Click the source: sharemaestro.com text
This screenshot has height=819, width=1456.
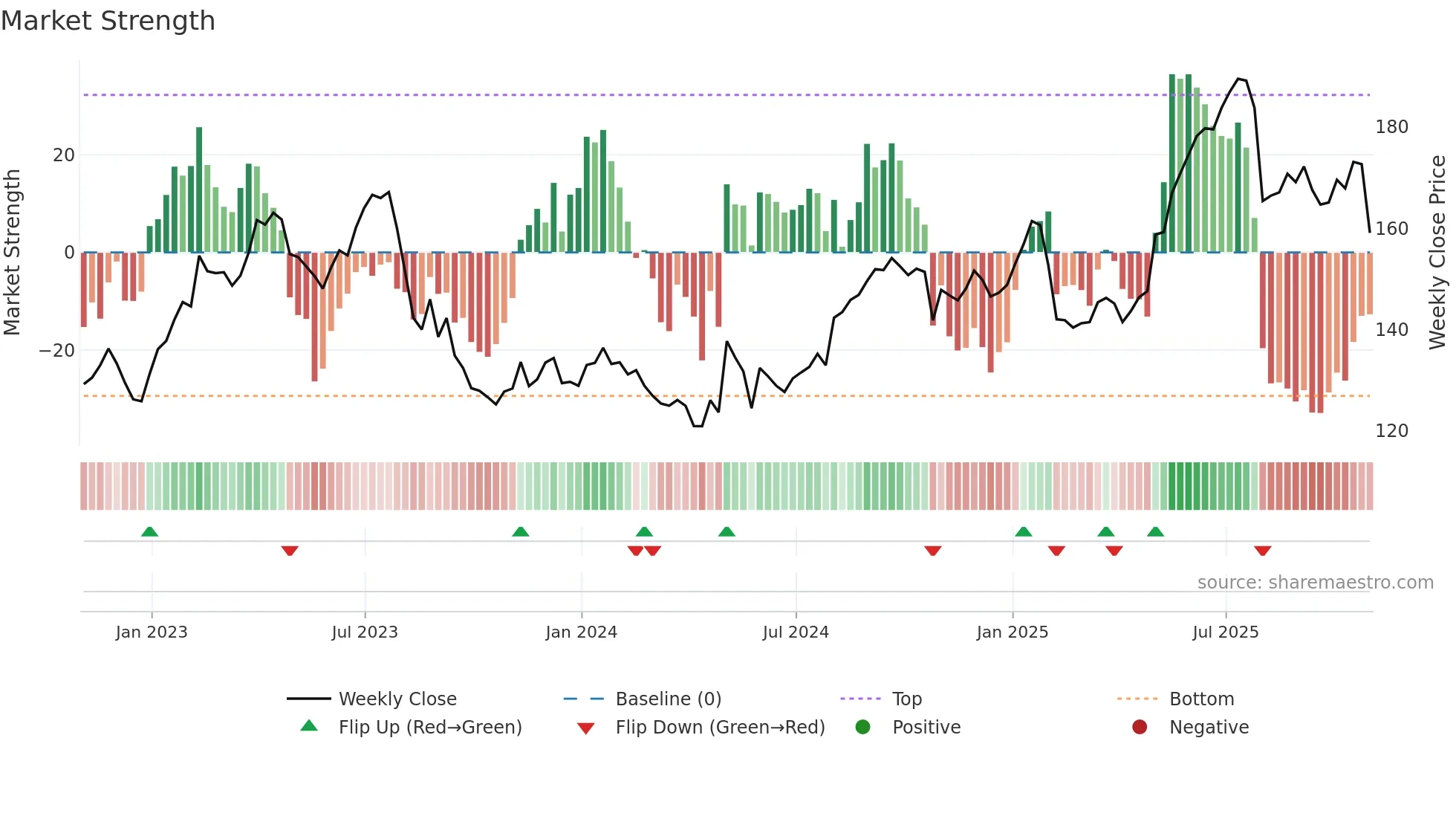[x=1315, y=583]
